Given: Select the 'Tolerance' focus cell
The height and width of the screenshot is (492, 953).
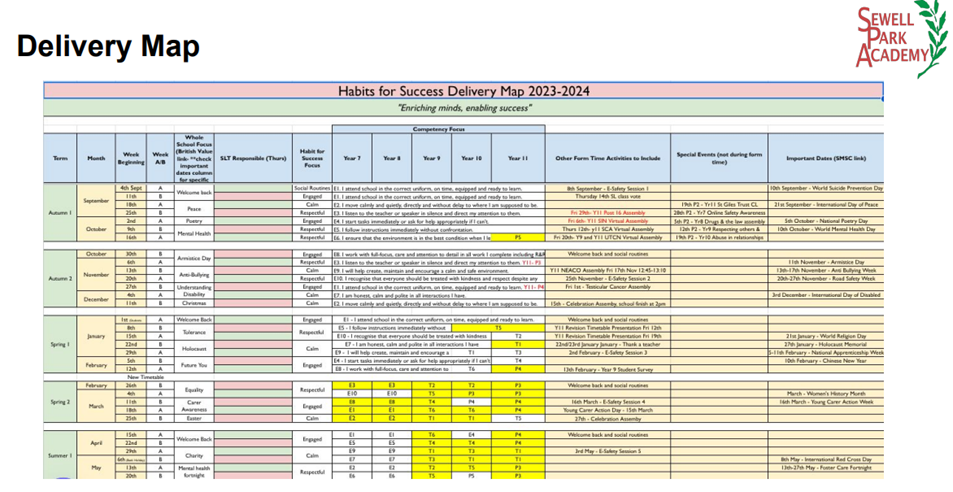Looking at the screenshot, I should (194, 332).
